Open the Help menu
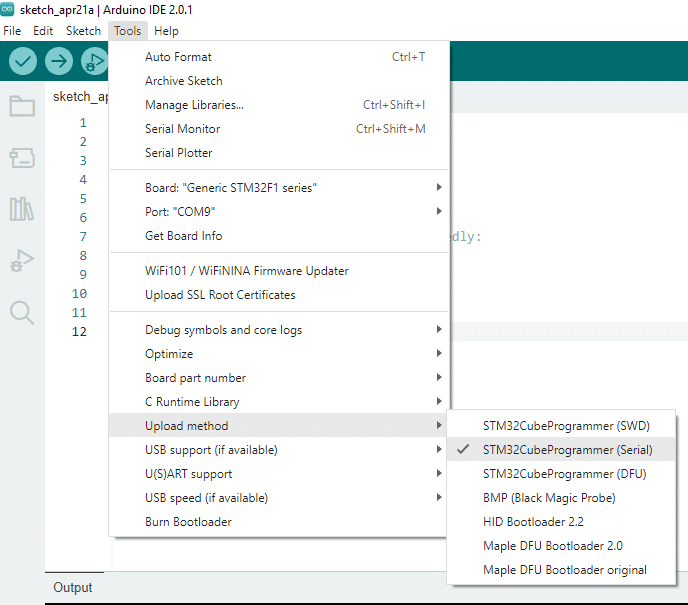The width and height of the screenshot is (688, 605). click(166, 31)
